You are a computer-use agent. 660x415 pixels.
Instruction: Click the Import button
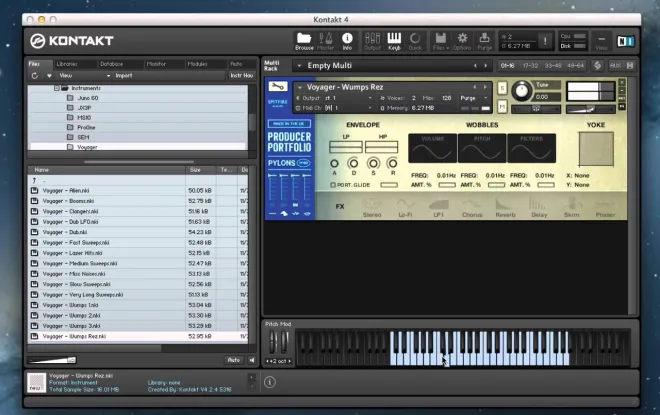point(124,76)
